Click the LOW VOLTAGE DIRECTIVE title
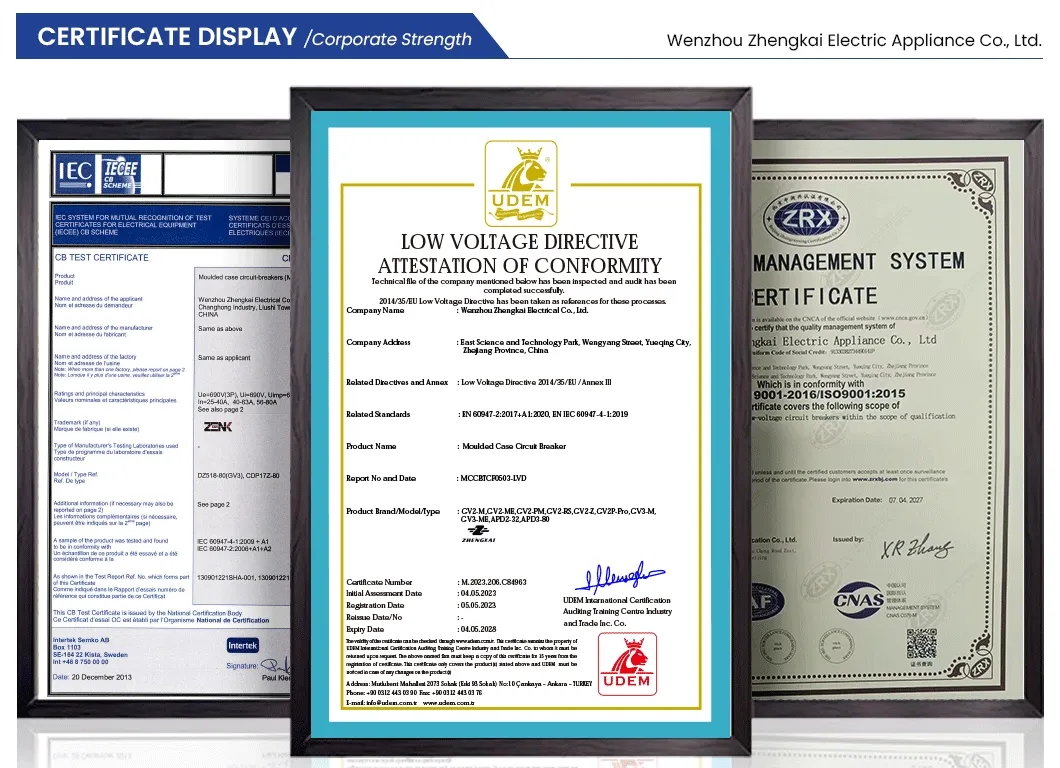 [519, 242]
